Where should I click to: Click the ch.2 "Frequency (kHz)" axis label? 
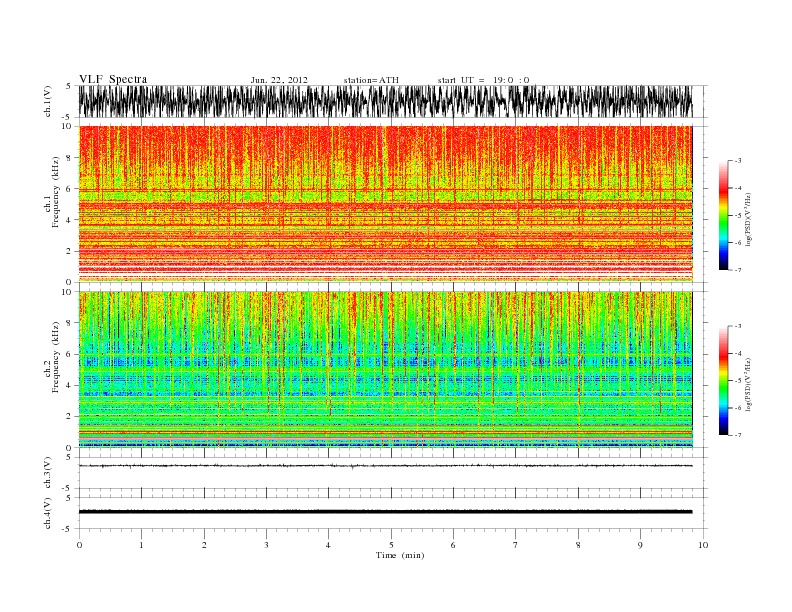click(x=55, y=356)
